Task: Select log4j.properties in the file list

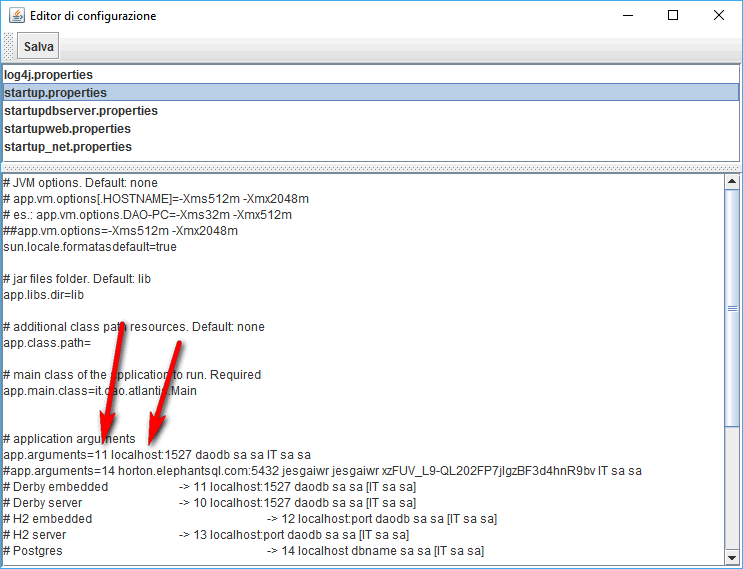Action: [x=371, y=75]
